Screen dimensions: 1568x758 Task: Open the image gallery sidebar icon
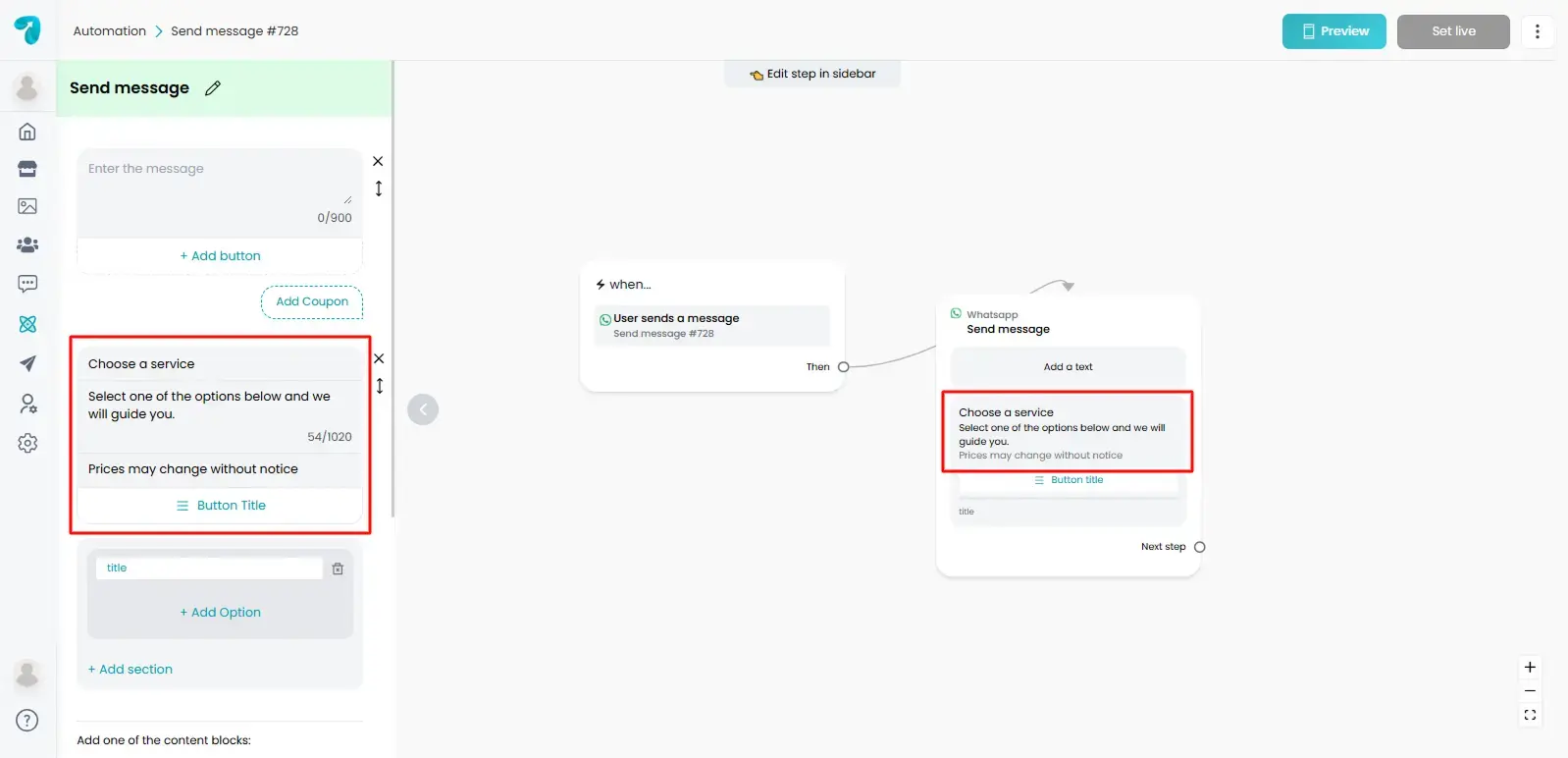tap(27, 206)
